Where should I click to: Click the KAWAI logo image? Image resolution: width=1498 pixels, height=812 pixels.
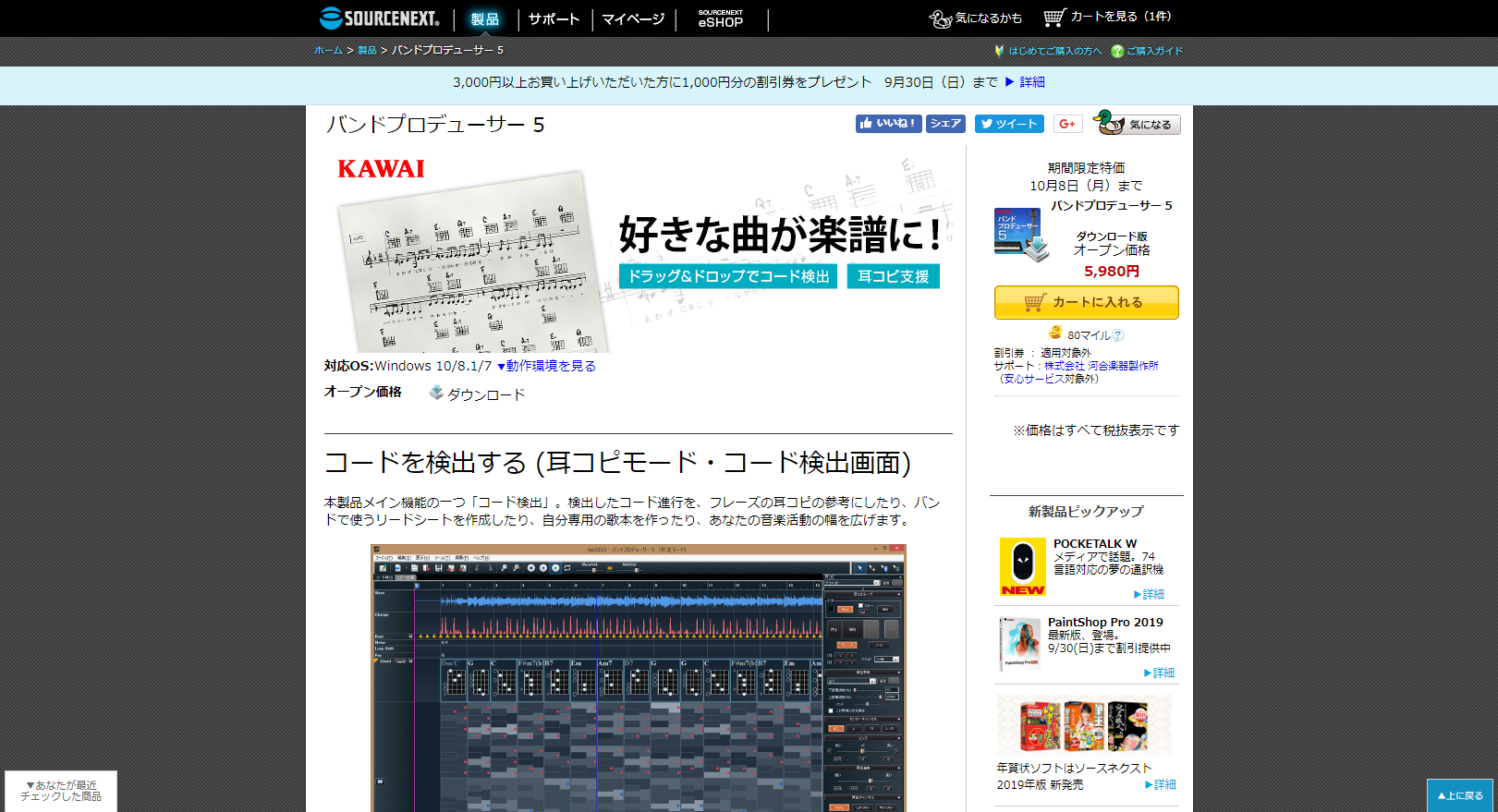[x=381, y=169]
